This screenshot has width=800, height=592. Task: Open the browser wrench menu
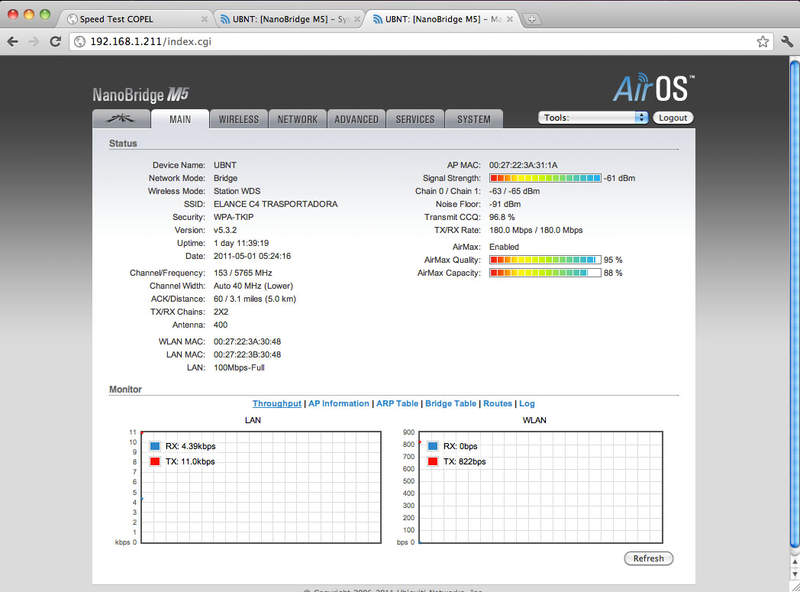[x=786, y=42]
